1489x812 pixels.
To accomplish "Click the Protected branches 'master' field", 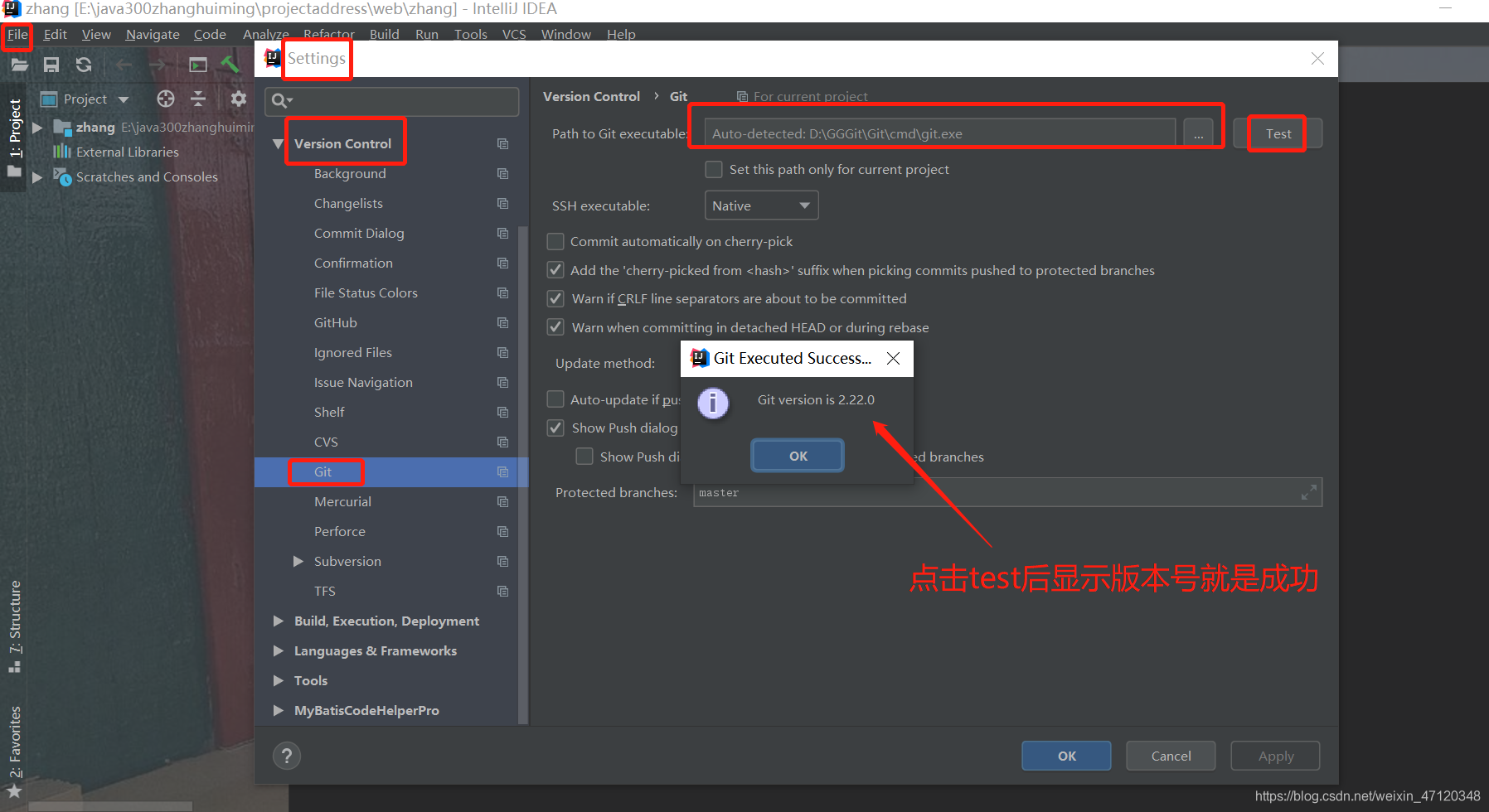I will pos(1007,492).
